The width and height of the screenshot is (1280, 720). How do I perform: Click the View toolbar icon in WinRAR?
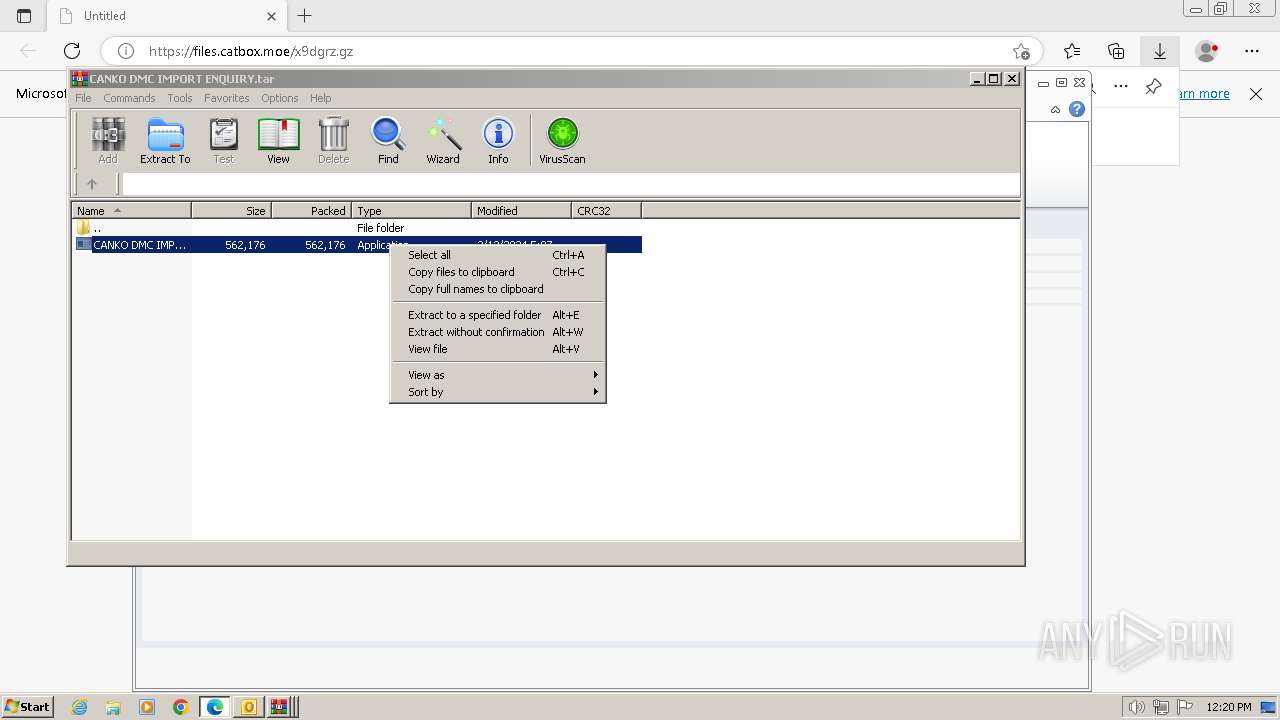pos(278,140)
